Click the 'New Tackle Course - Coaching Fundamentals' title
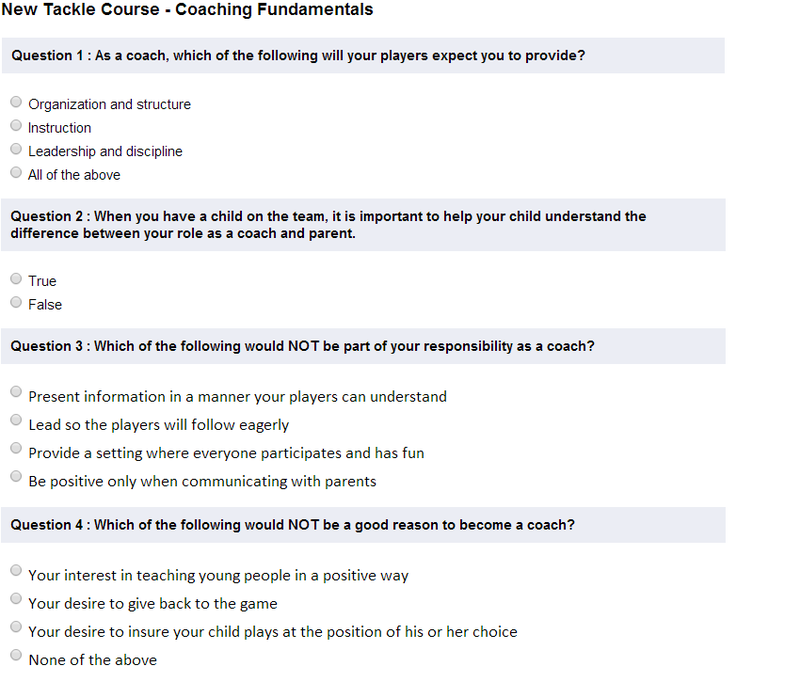Image resolution: width=800 pixels, height=682 pixels. tap(187, 10)
